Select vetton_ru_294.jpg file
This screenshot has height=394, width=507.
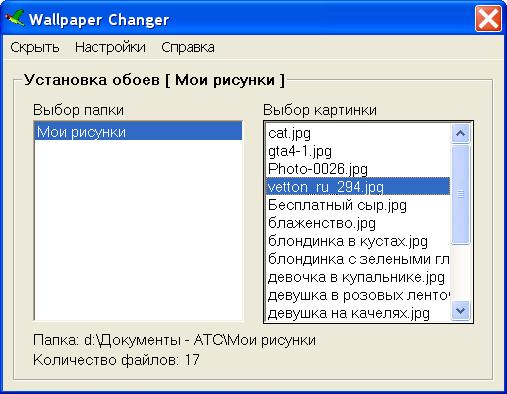pyautogui.click(x=358, y=187)
